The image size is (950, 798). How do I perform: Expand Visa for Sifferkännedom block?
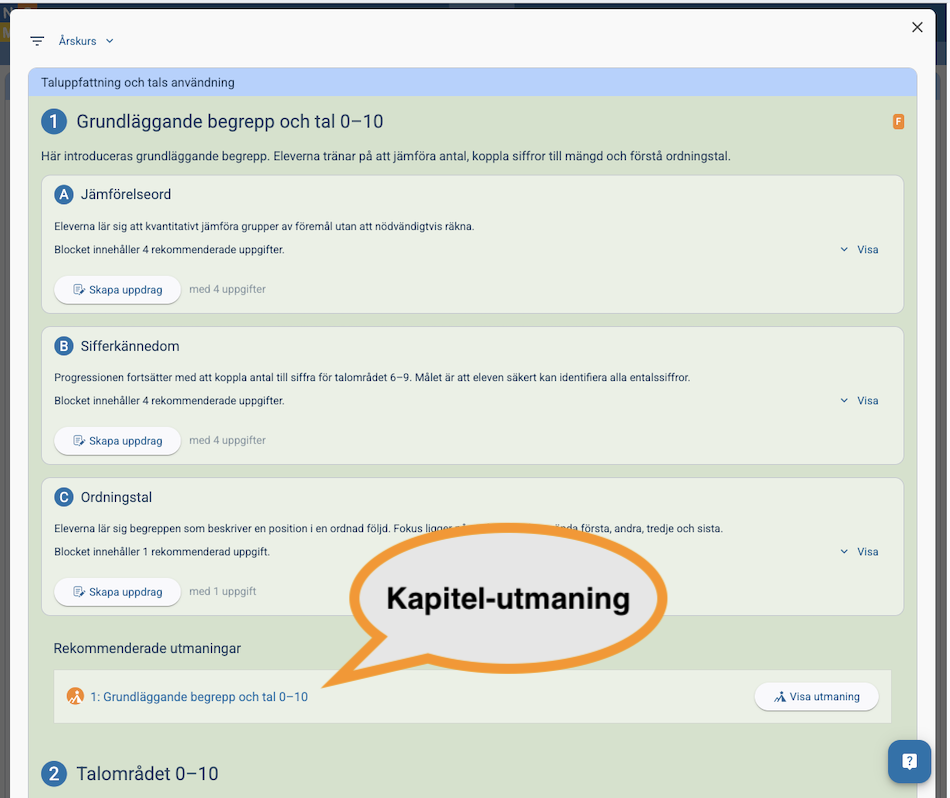click(x=859, y=400)
